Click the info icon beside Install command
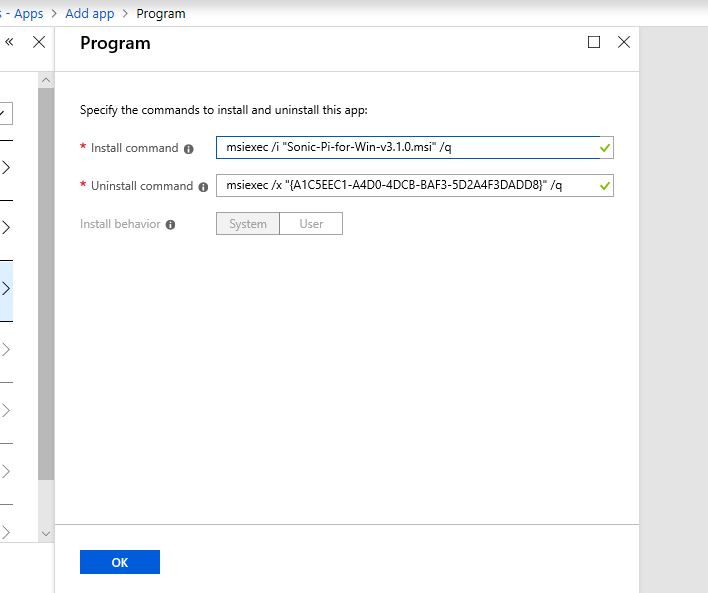This screenshot has height=593, width=708. click(188, 148)
